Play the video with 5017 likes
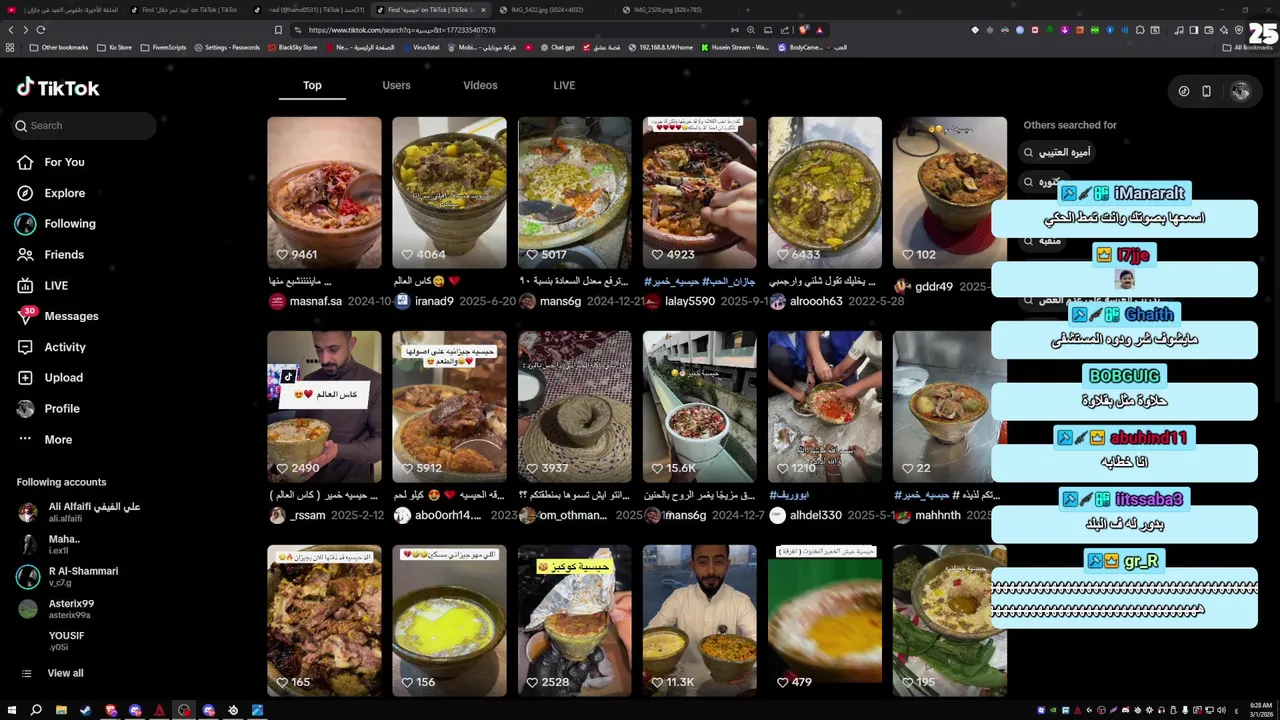This screenshot has width=1280, height=720. point(574,192)
